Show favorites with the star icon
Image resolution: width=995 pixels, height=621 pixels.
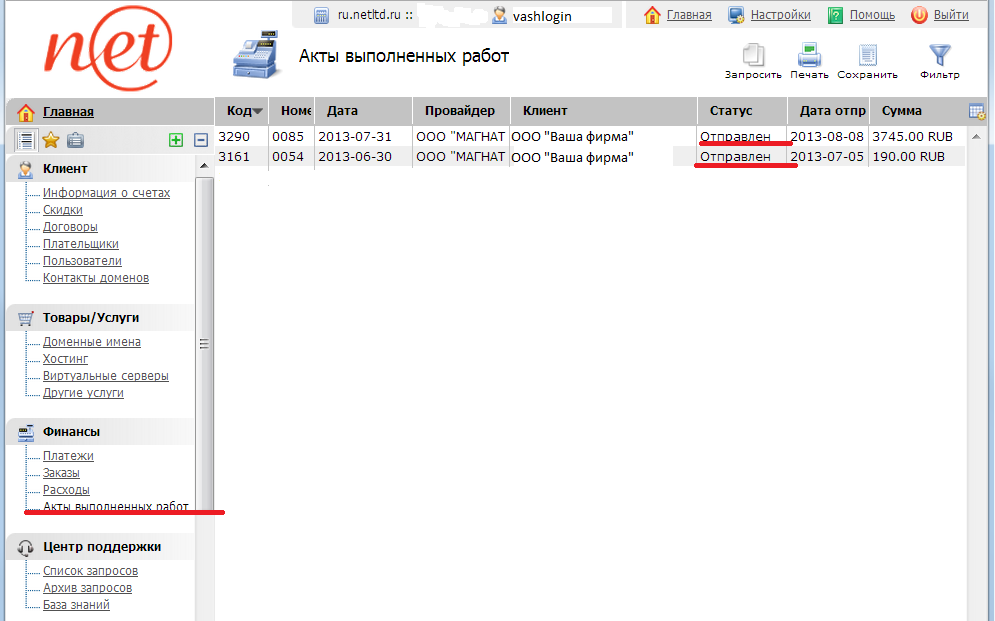click(51, 140)
